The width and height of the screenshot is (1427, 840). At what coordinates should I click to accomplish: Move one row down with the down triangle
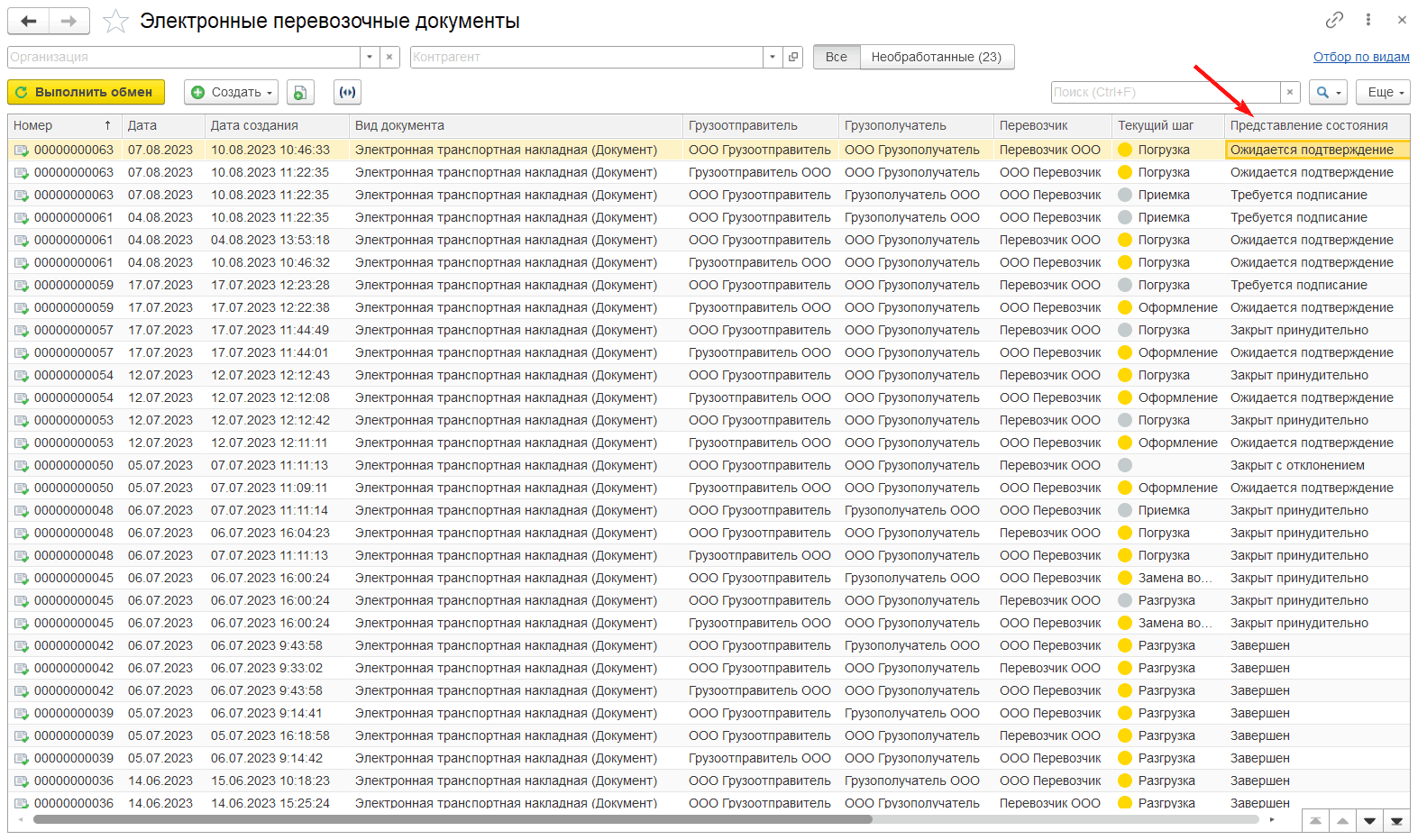pyautogui.click(x=1370, y=821)
